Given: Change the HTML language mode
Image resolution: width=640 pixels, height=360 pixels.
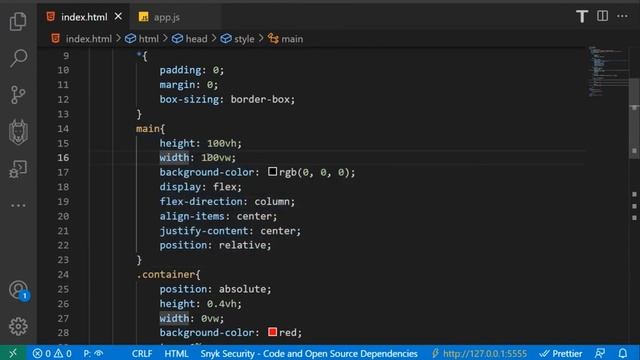Looking at the screenshot, I should click(x=176, y=353).
